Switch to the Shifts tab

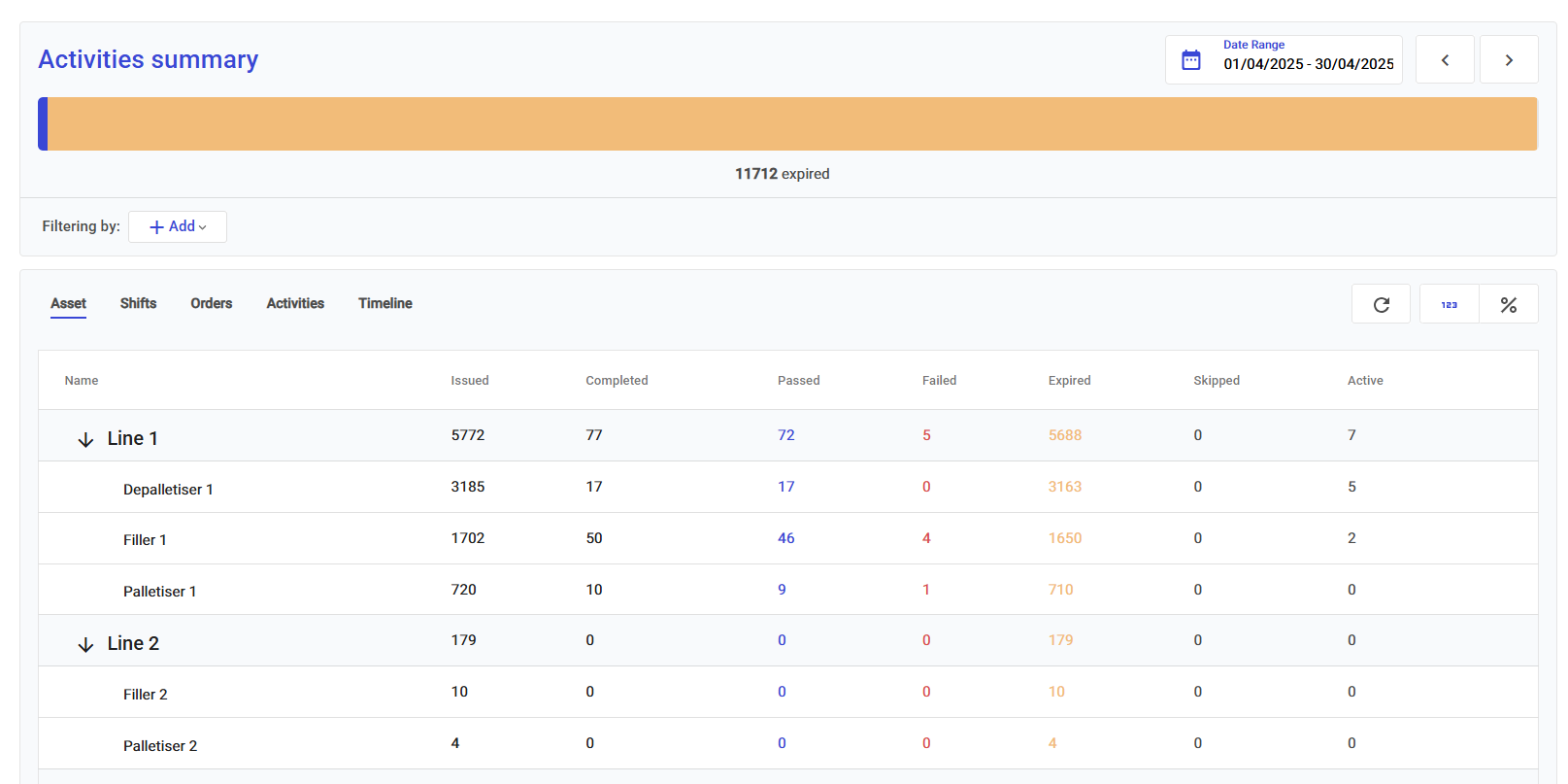pos(138,303)
